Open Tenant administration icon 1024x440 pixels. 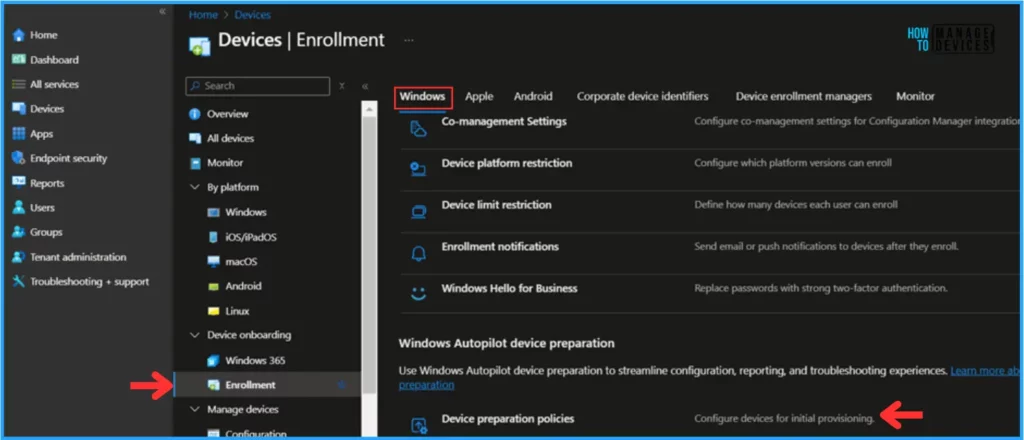pyautogui.click(x=18, y=257)
